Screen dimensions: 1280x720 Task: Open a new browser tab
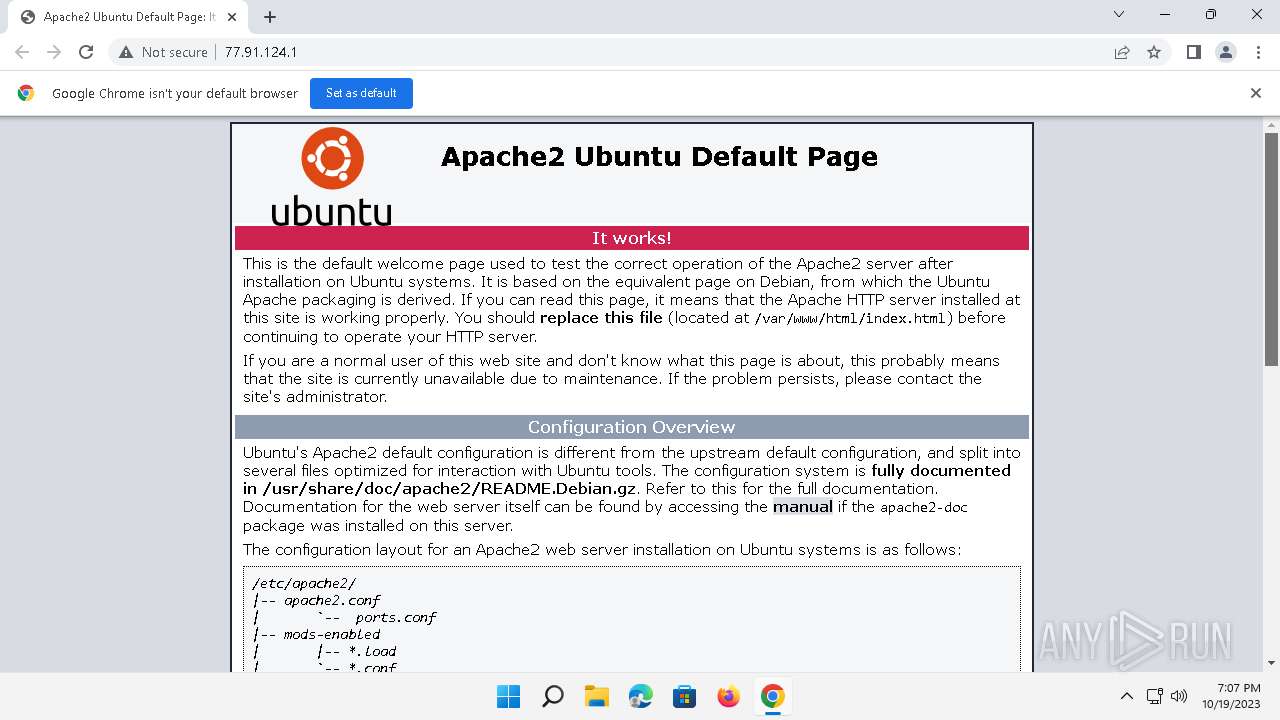tap(270, 17)
